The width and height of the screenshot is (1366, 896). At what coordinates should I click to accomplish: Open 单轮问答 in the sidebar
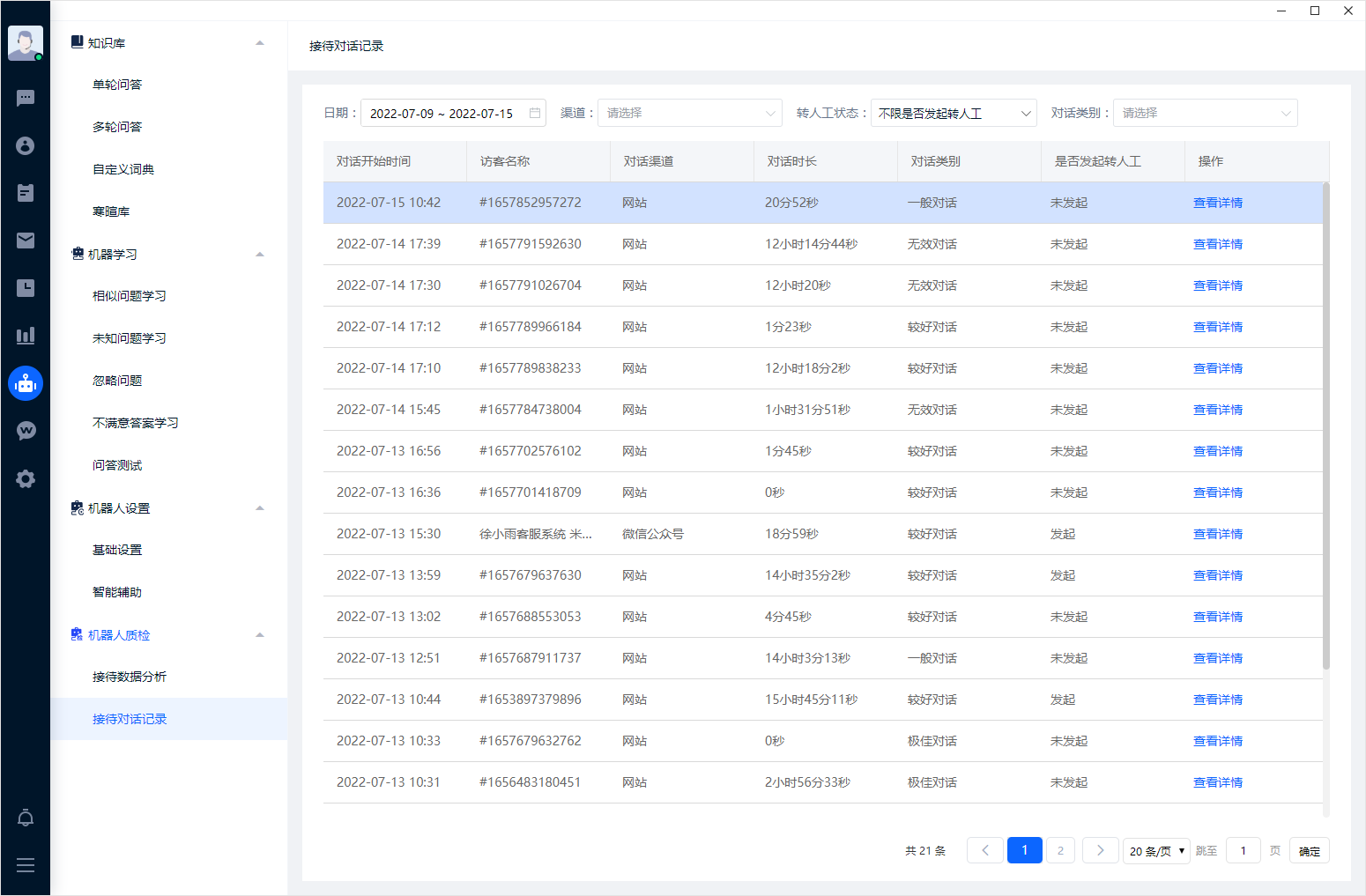(x=117, y=85)
